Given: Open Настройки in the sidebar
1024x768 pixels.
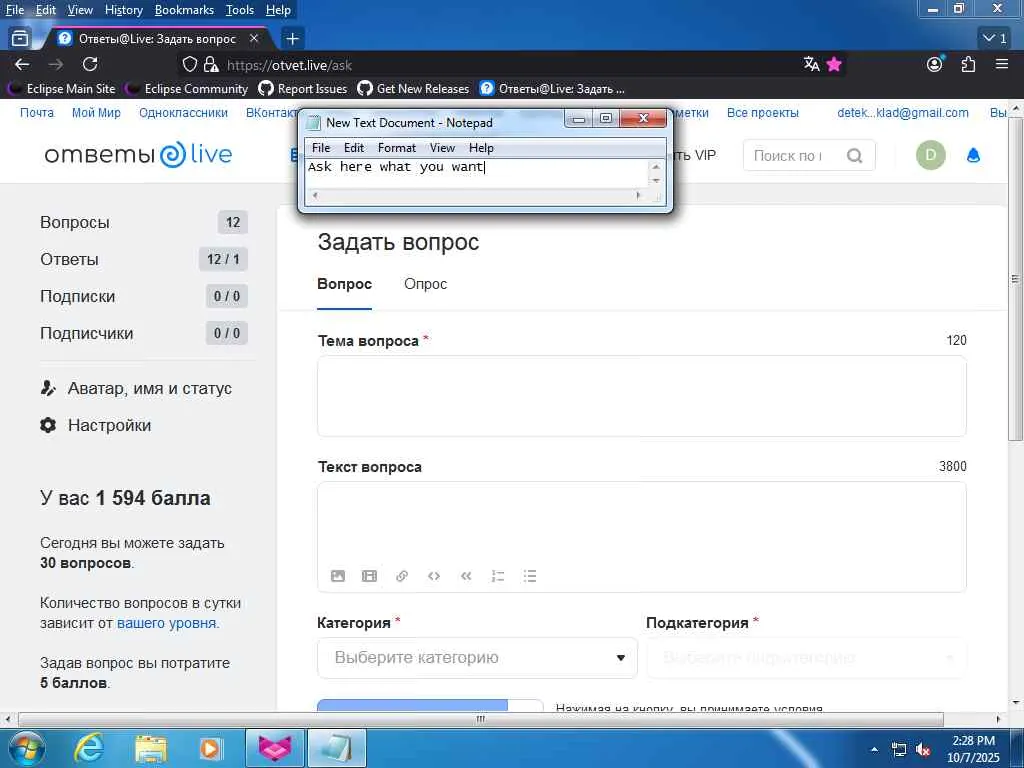Looking at the screenshot, I should pyautogui.click(x=95, y=425).
